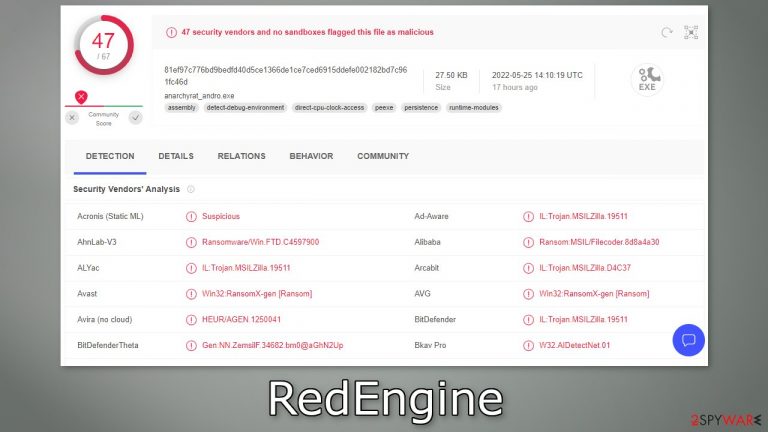Click warning icon for AVG detection

point(528,294)
